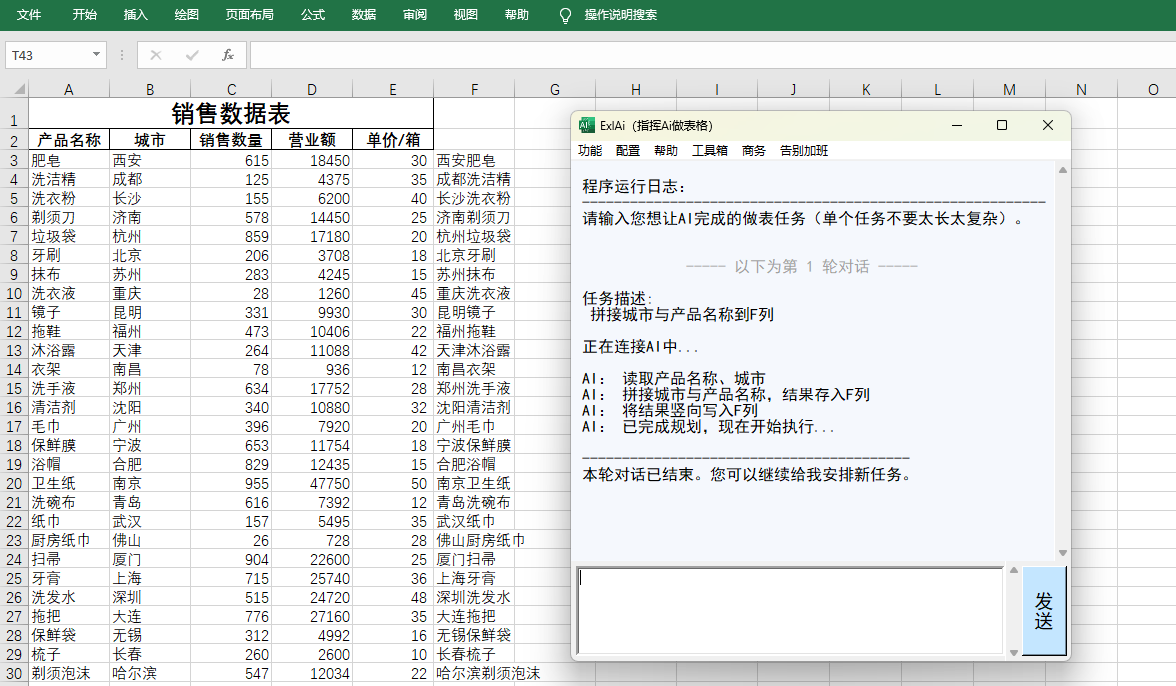Viewport: 1176px width, 686px height.
Task: Open ExlAi 帮助 menu
Action: (666, 151)
